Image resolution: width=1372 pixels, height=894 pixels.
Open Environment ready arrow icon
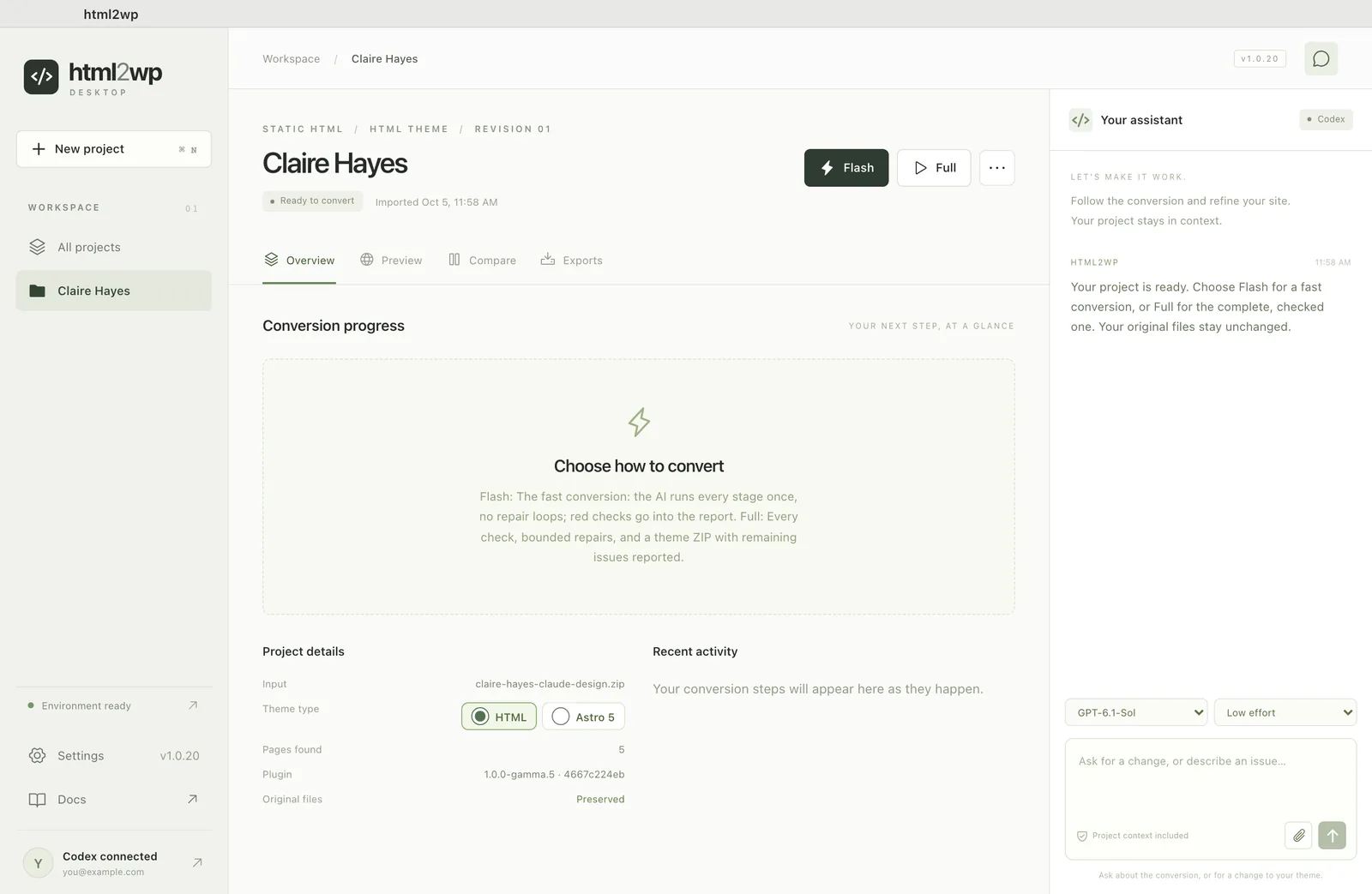193,705
